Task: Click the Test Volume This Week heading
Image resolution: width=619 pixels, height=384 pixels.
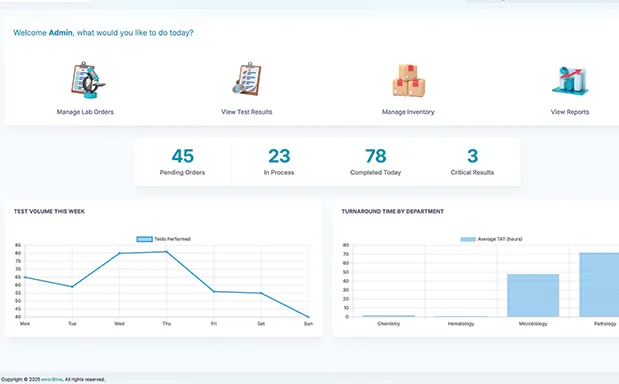Action: click(x=49, y=212)
